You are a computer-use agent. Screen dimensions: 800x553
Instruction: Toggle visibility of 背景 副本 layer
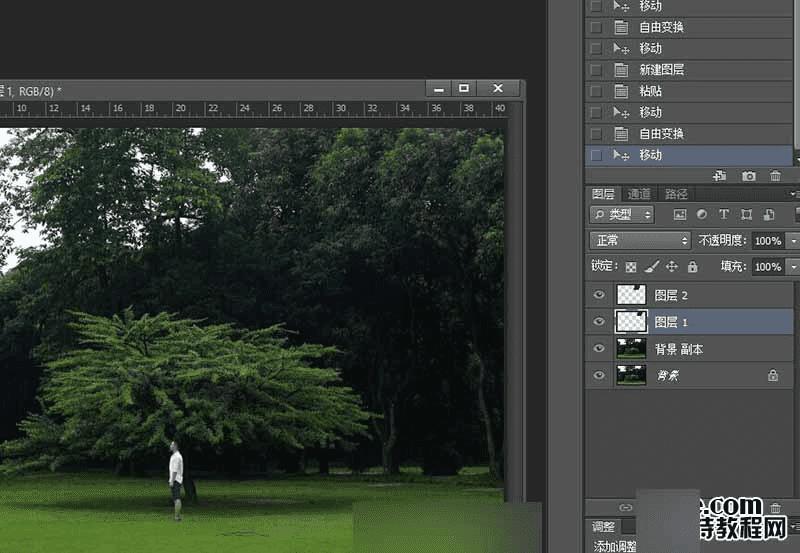(x=599, y=349)
